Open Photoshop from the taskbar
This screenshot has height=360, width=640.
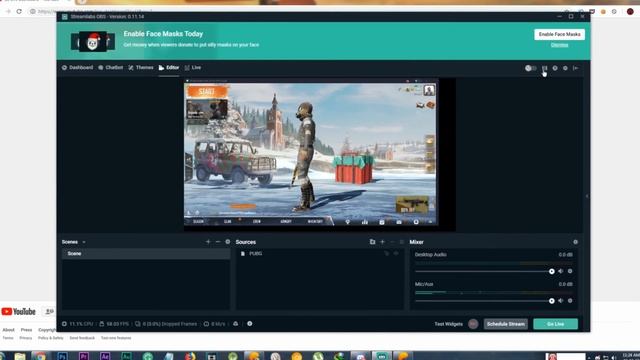pyautogui.click(x=62, y=356)
